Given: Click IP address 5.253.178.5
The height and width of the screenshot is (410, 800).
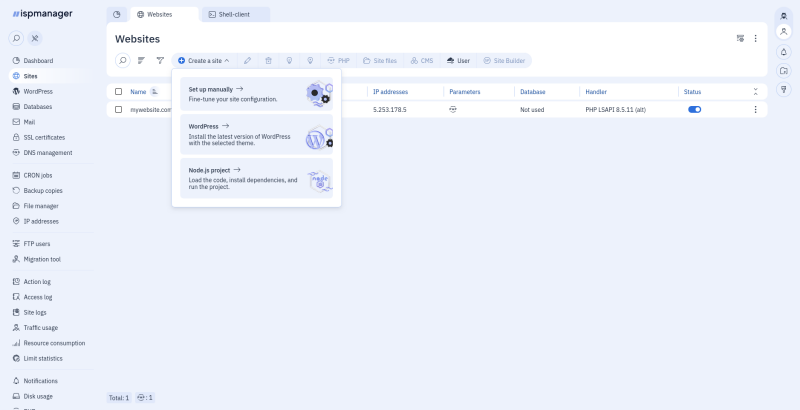Looking at the screenshot, I should click(390, 110).
